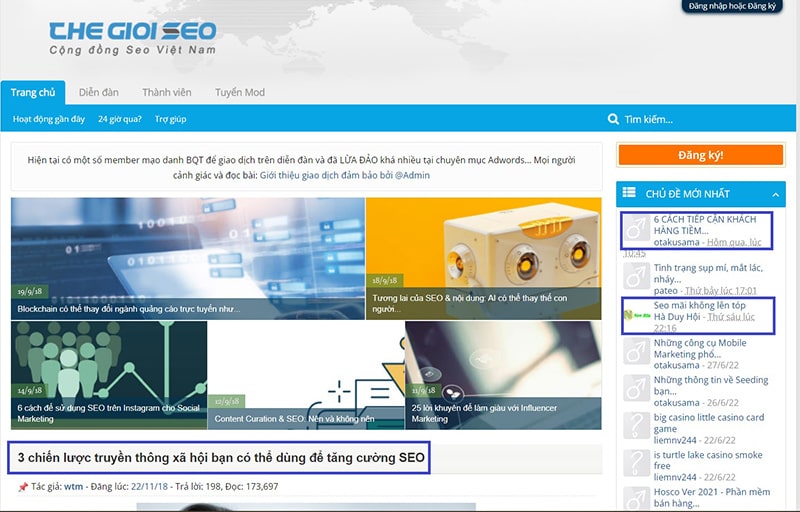Click Đăng nhập hoặc Đăng ký button
This screenshot has width=800, height=512.
(x=732, y=6)
